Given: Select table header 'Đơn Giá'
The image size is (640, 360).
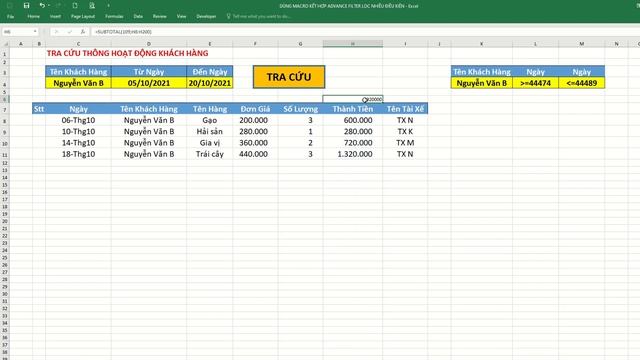Looking at the screenshot, I should [x=255, y=109].
